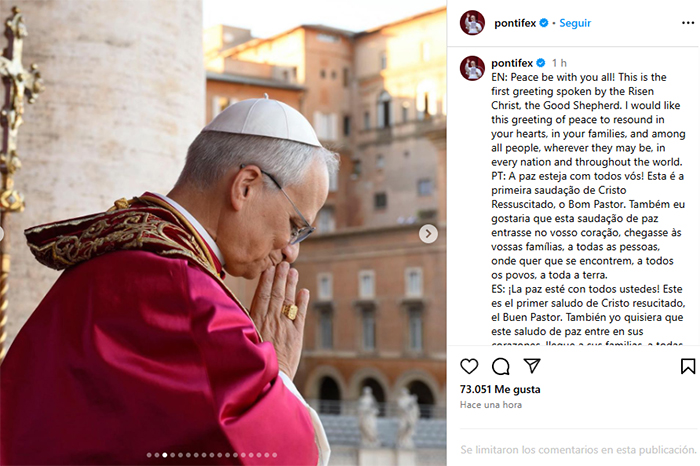This screenshot has height=466, width=700.
Task: Open the three-dot more options menu
Action: 688,23
